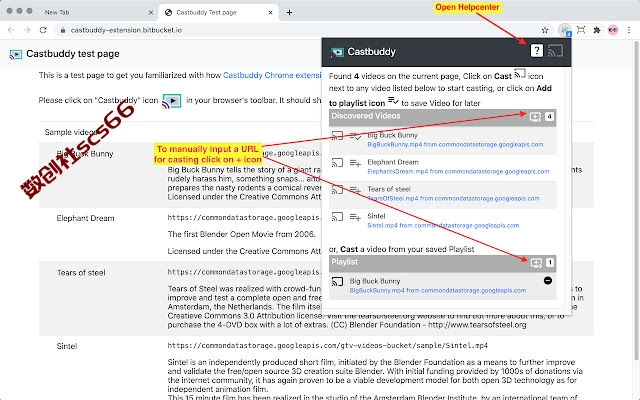The width and height of the screenshot is (640, 400).
Task: Cast Big Buck Bunny from the saved Playlist
Action: tap(337, 282)
